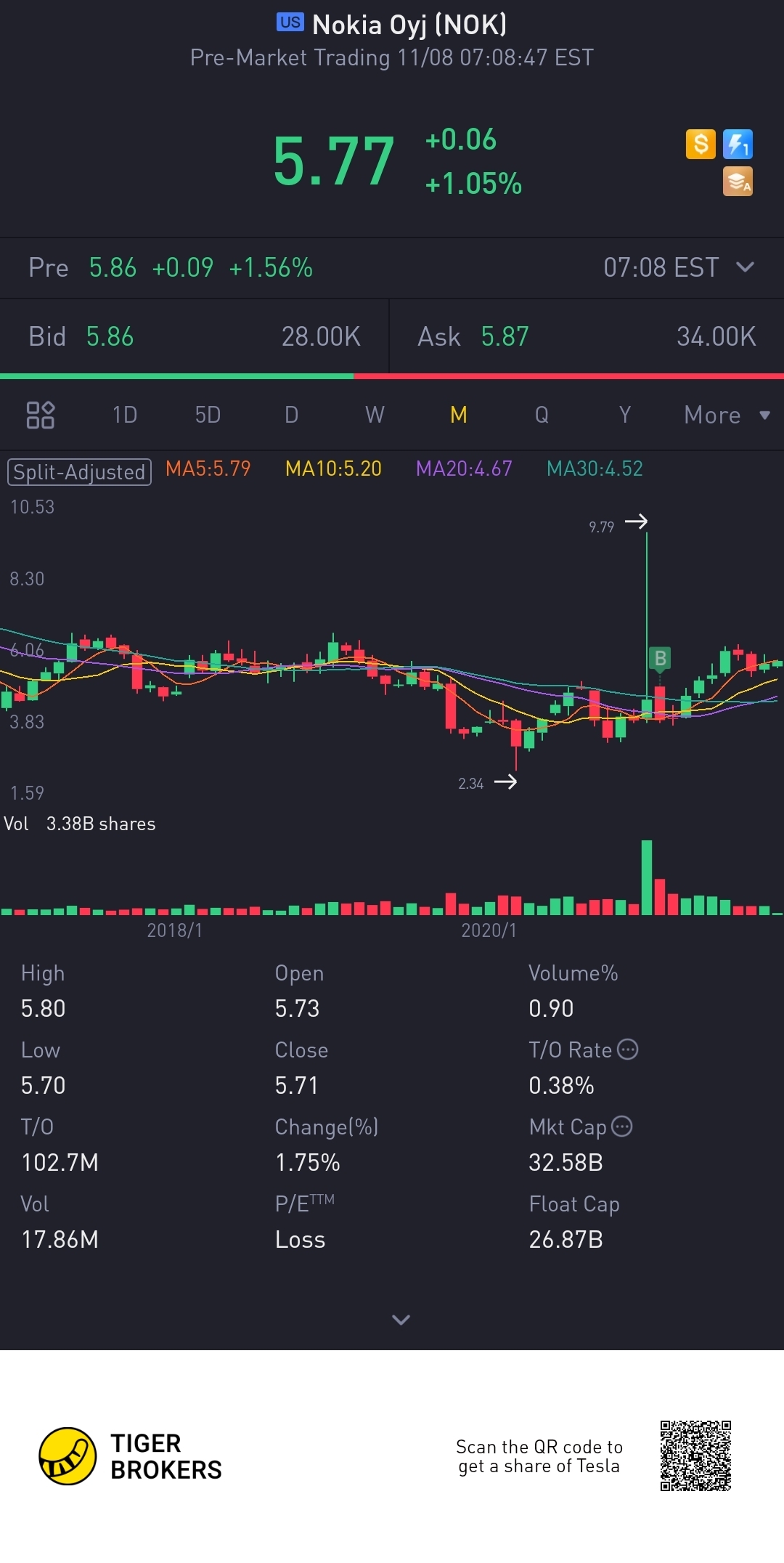784x1563 pixels.
Task: Tap the tallest green volume bar
Action: point(647,877)
